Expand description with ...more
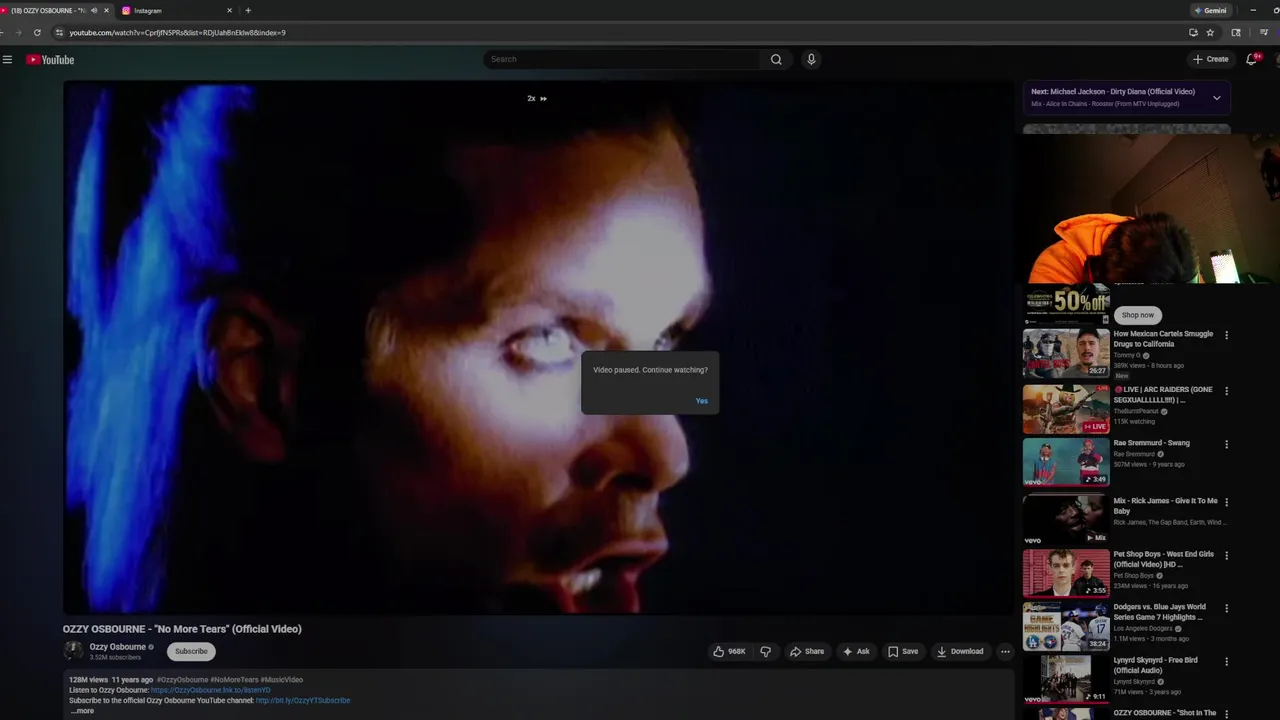This screenshot has width=1280, height=720. (83, 711)
